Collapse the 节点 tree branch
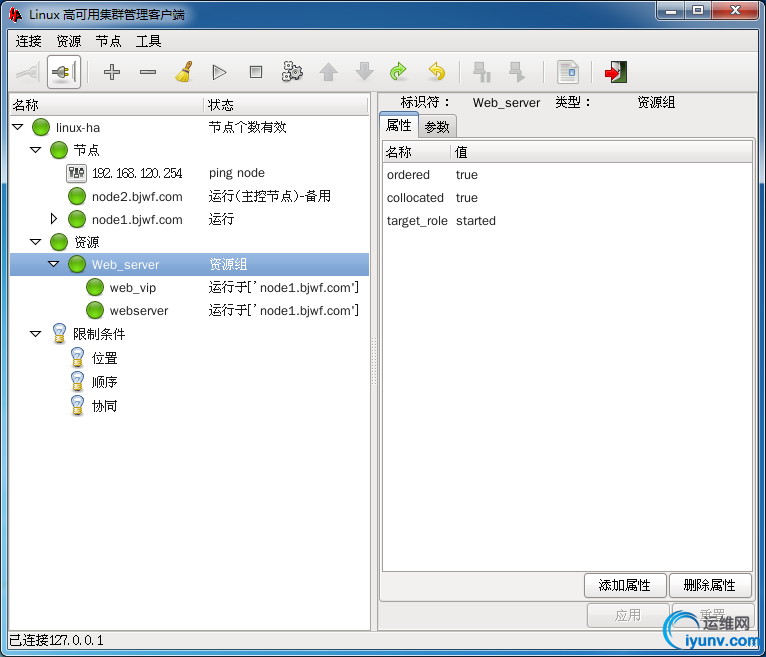 [x=36, y=150]
